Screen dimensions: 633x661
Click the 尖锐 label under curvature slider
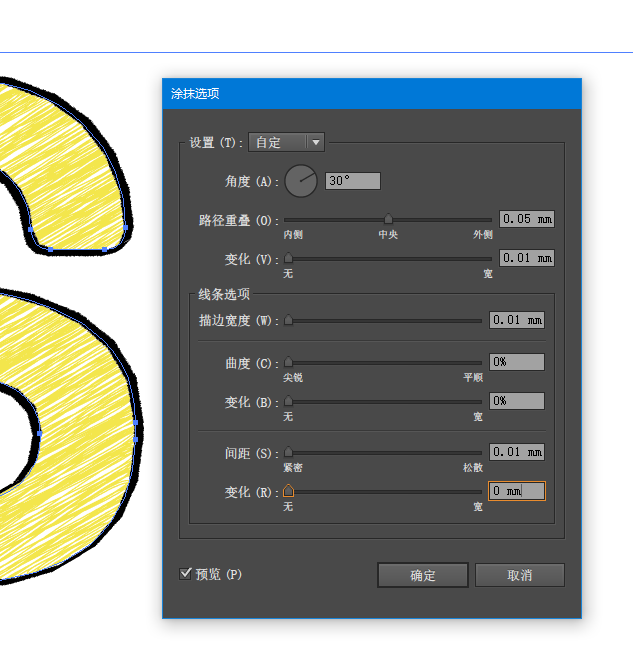click(x=293, y=377)
